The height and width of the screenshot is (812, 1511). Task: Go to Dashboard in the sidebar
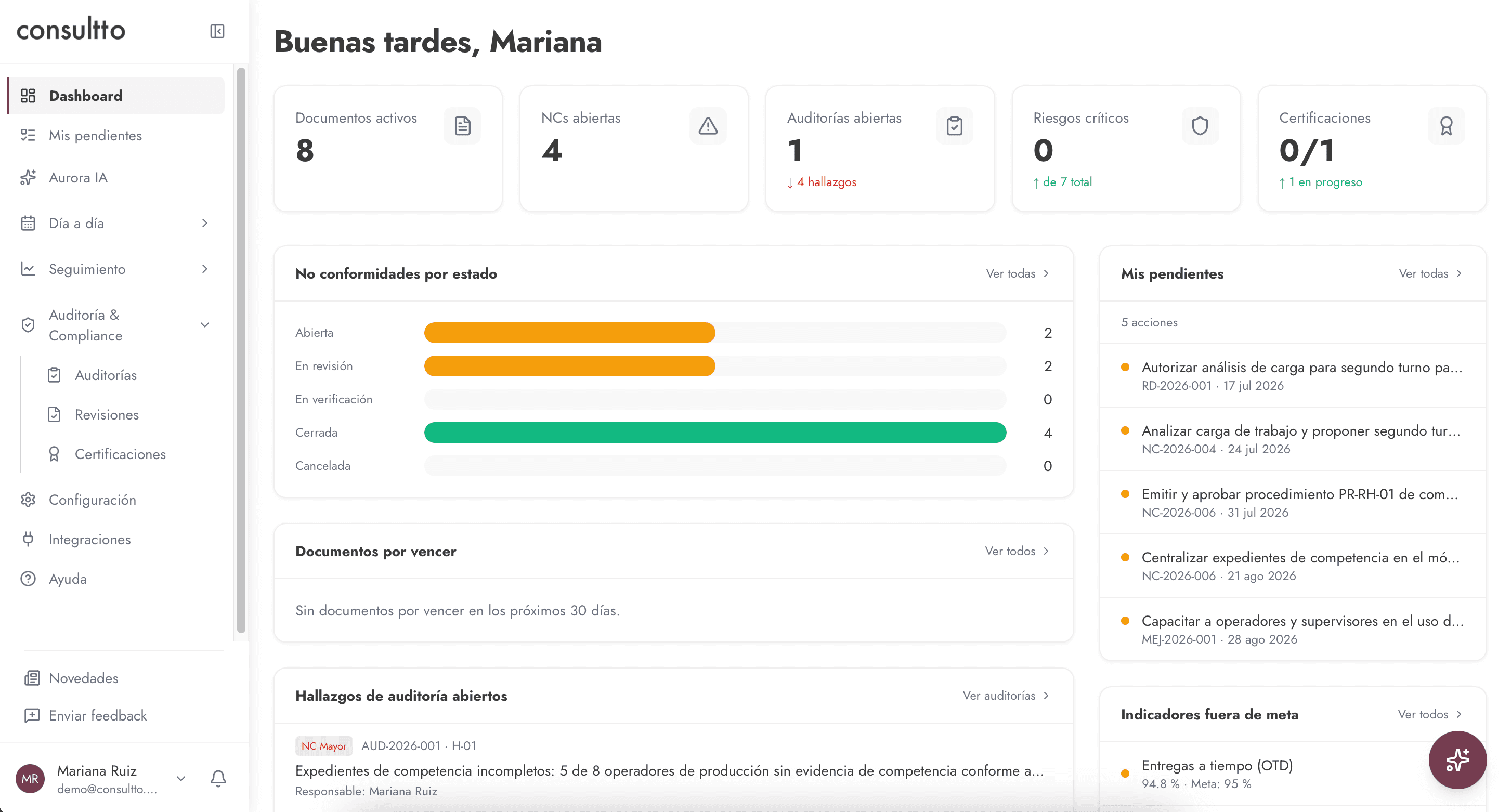(x=116, y=96)
